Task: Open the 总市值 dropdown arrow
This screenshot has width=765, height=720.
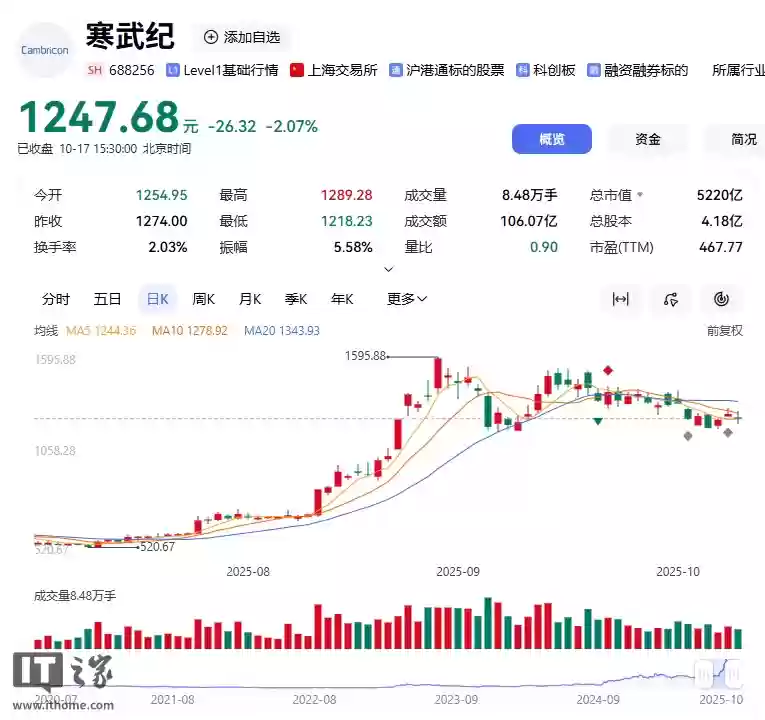Action: click(640, 195)
